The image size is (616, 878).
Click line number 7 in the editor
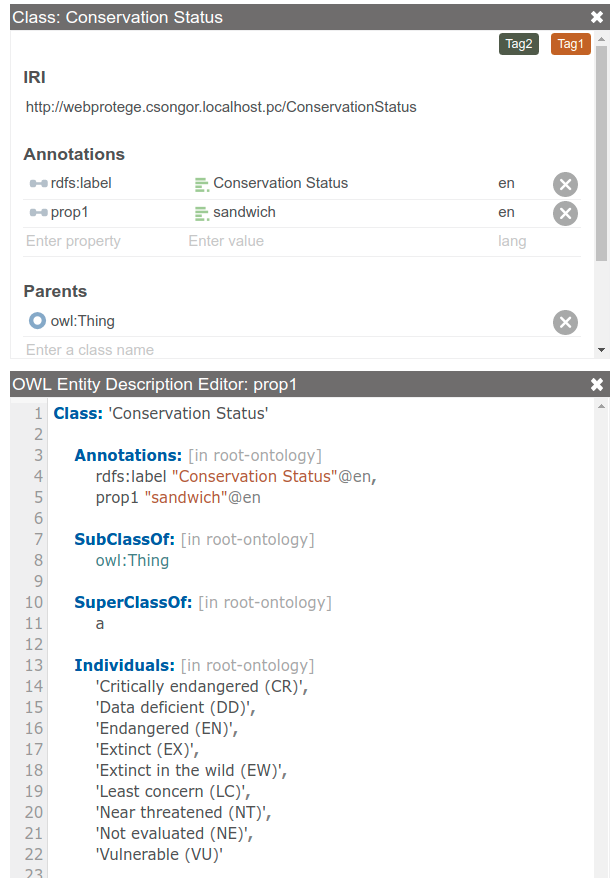pyautogui.click(x=37, y=539)
